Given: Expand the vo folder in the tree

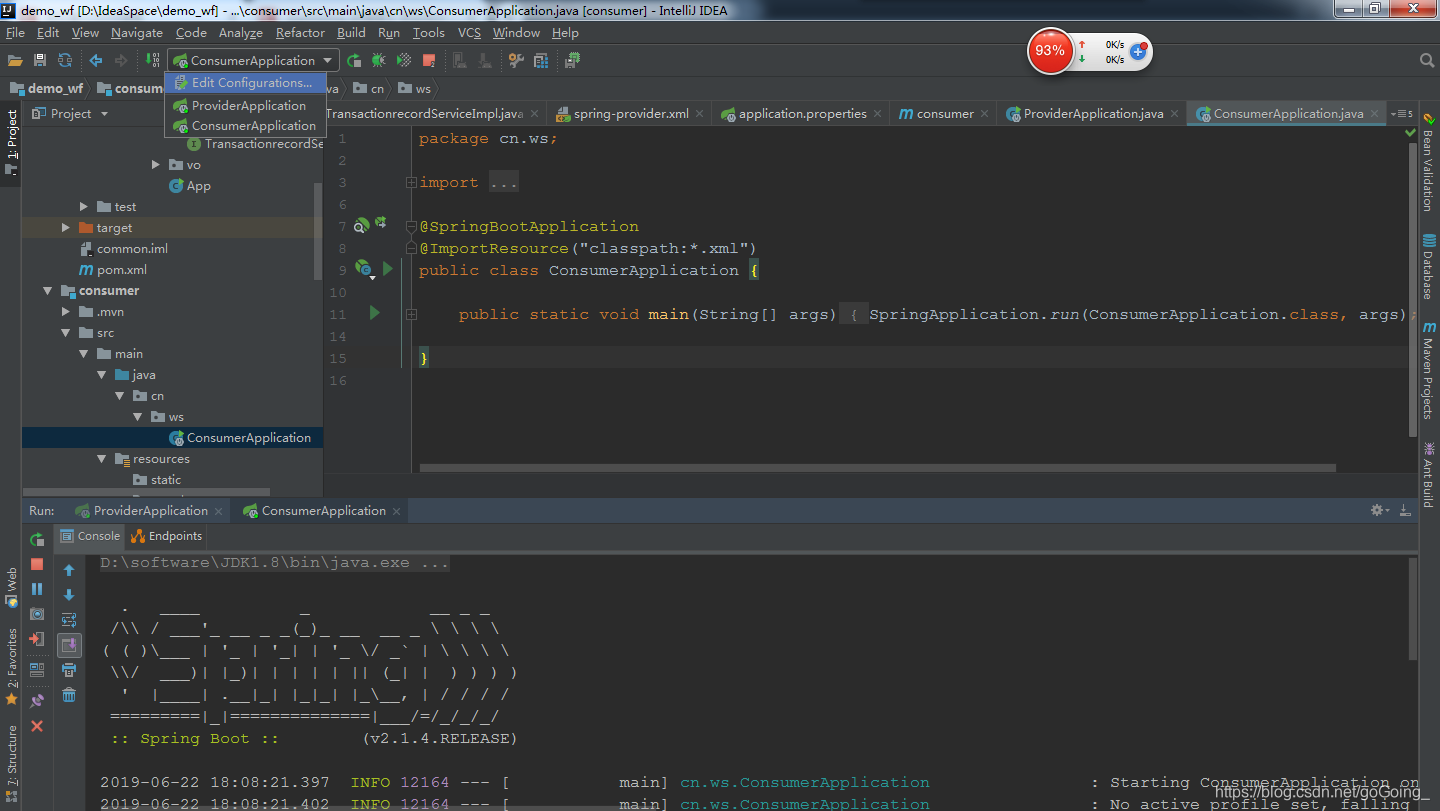Looking at the screenshot, I should pyautogui.click(x=156, y=165).
